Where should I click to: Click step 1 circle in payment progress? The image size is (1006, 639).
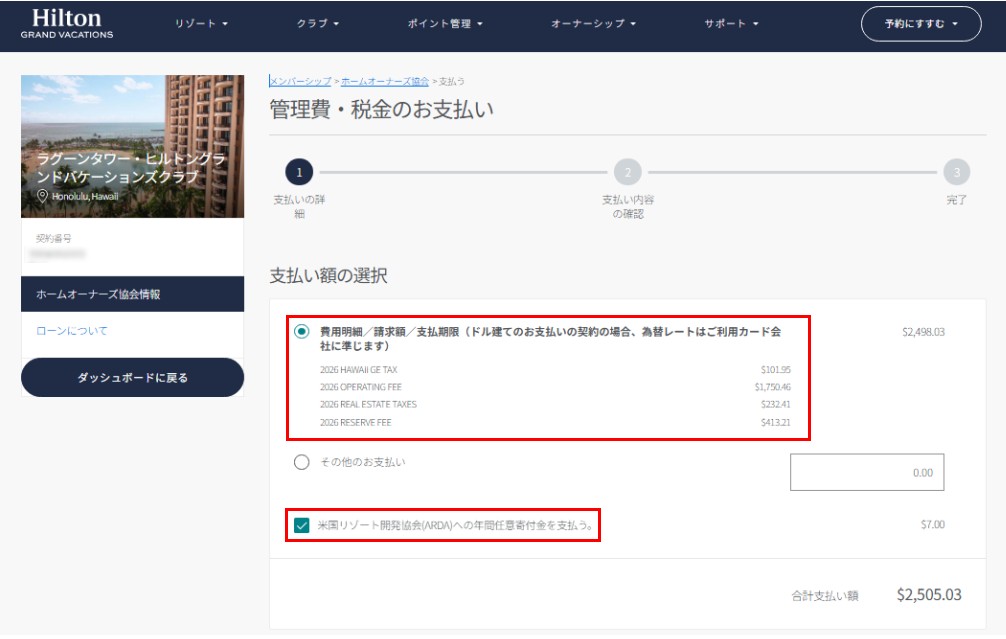298,172
